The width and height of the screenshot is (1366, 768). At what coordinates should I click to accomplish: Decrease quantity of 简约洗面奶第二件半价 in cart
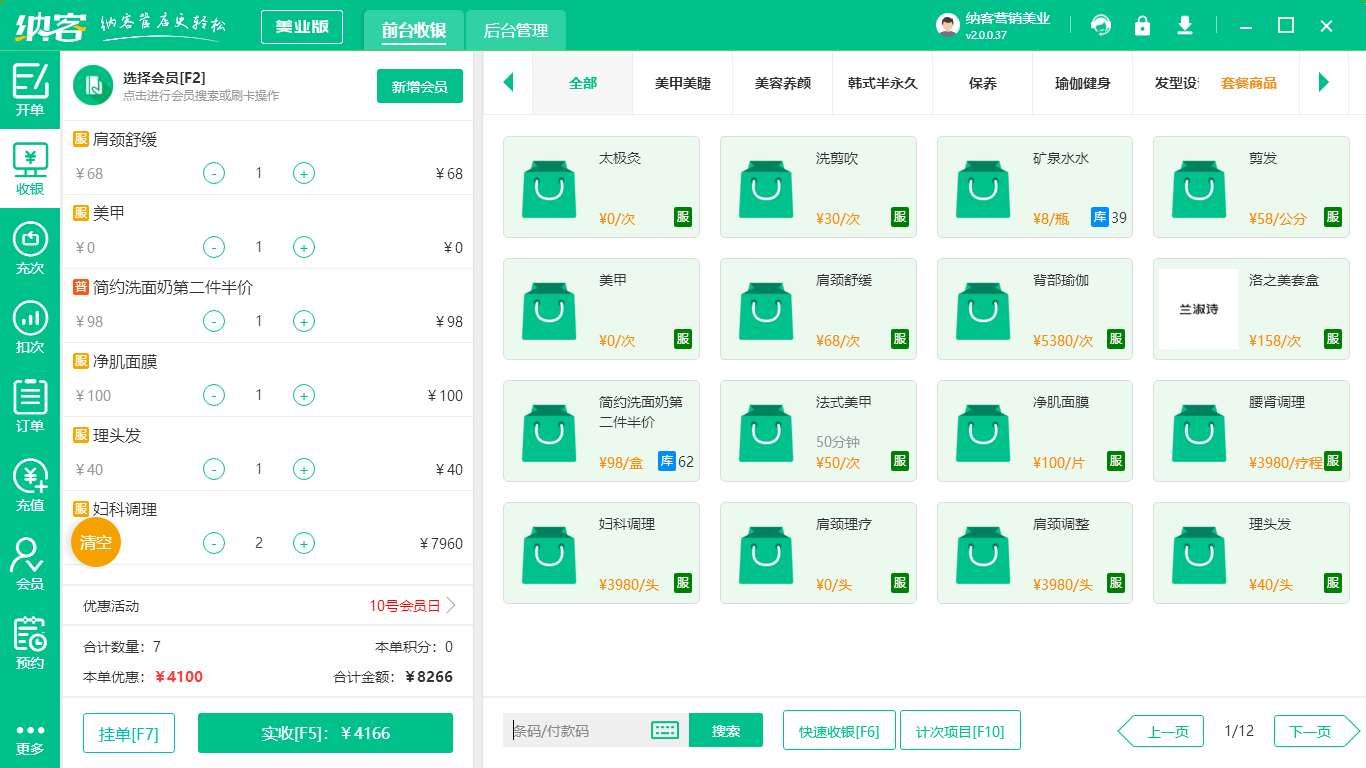coord(214,321)
